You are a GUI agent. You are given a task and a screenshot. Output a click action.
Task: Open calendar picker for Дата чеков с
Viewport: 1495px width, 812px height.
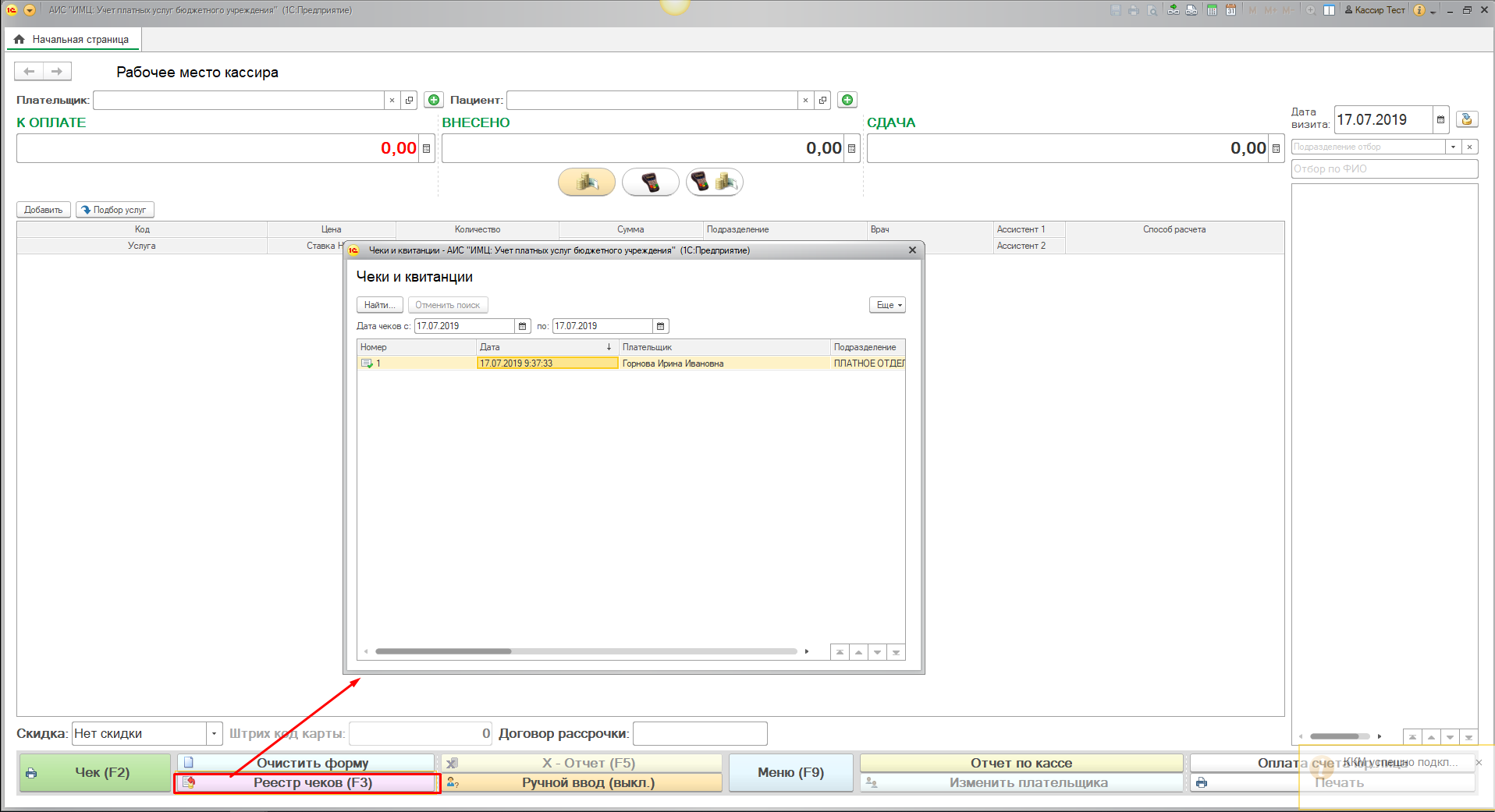(x=523, y=326)
